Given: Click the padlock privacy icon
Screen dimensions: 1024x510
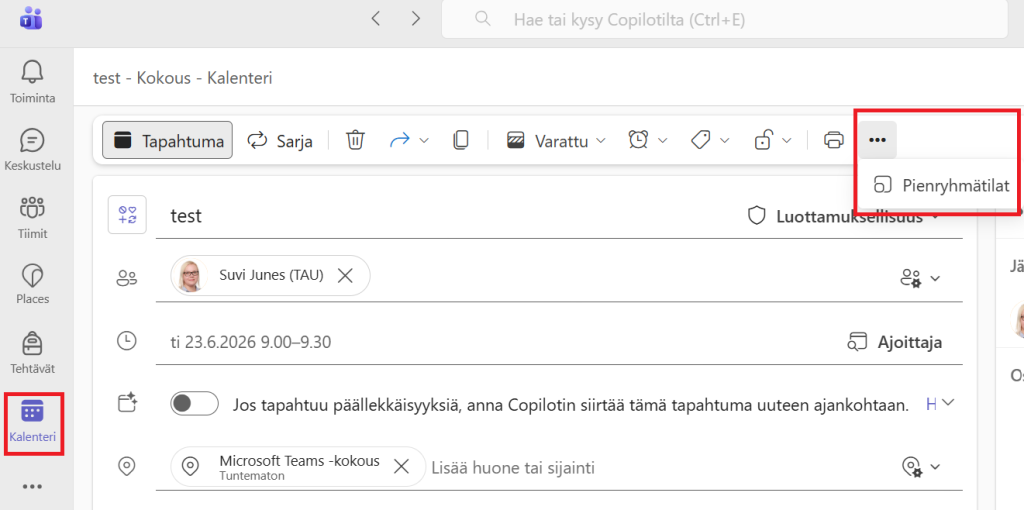Looking at the screenshot, I should (762, 140).
